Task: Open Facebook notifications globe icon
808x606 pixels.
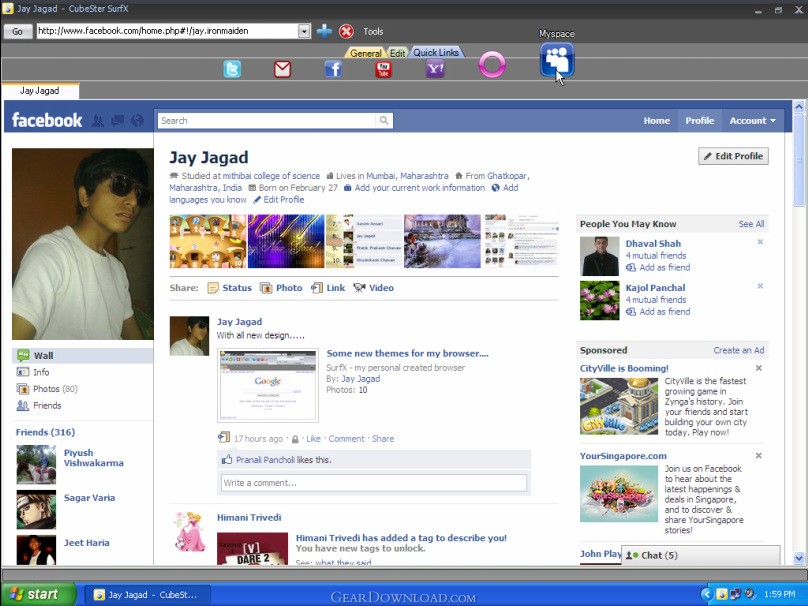Action: (x=137, y=121)
